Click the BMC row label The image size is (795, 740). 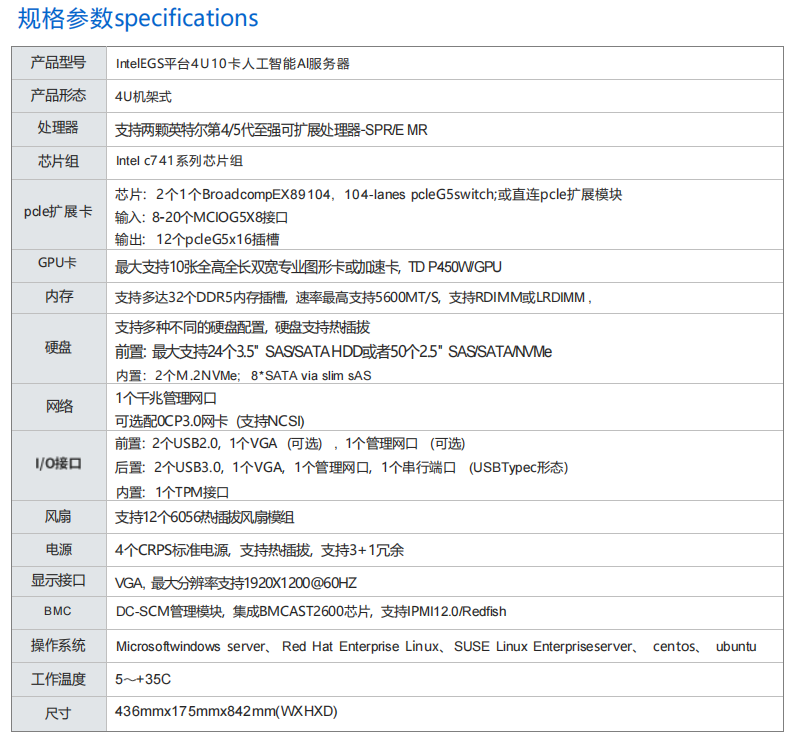pos(58,610)
